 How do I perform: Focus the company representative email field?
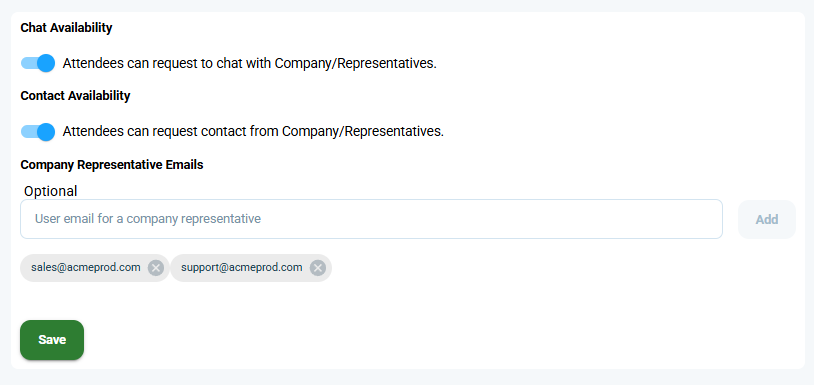click(x=371, y=219)
